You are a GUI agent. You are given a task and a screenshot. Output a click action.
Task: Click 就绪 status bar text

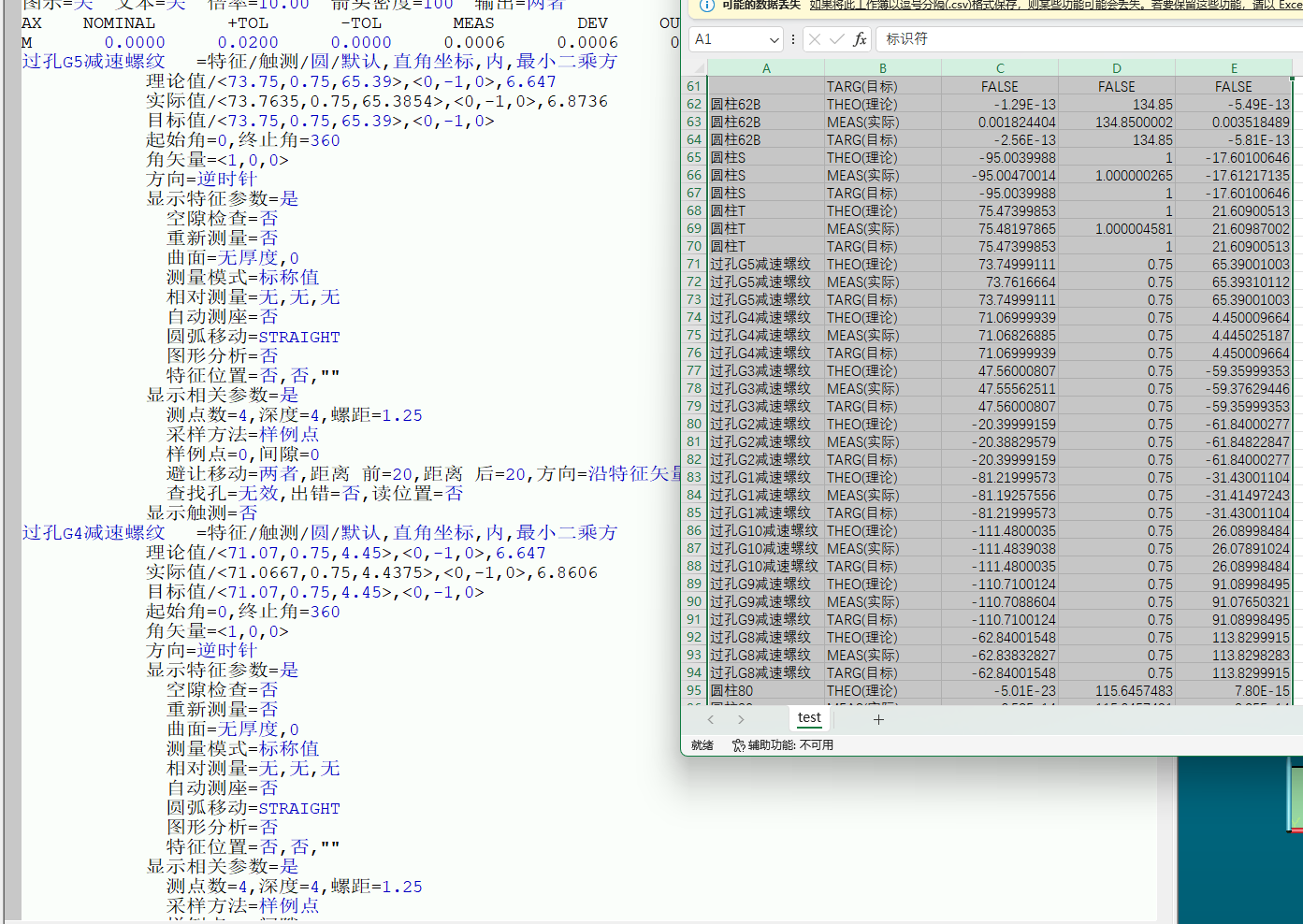point(702,745)
